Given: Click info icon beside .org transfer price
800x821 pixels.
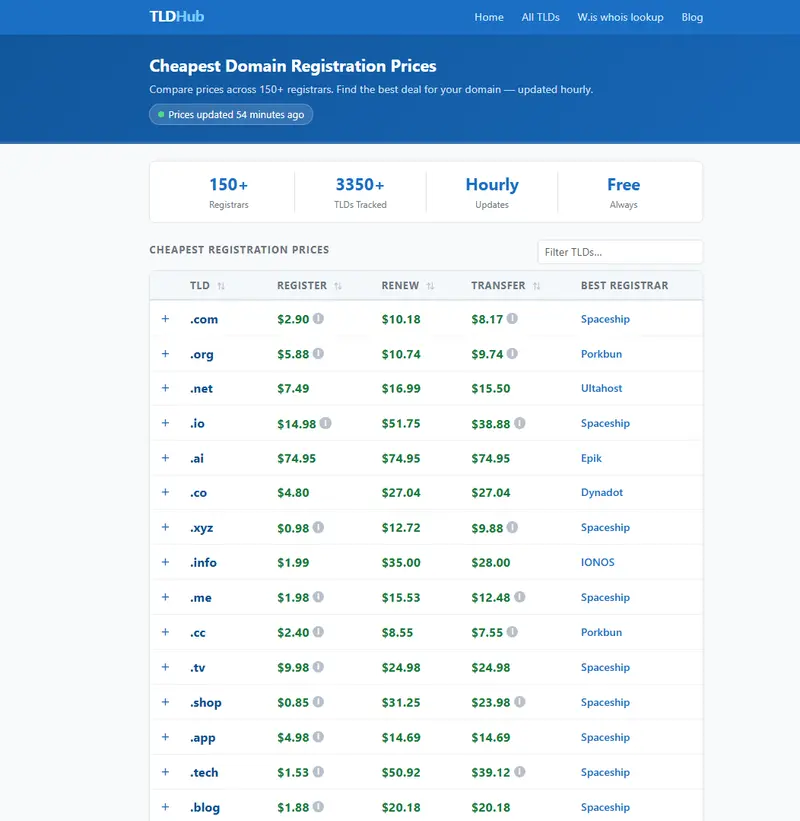Looking at the screenshot, I should [512, 354].
